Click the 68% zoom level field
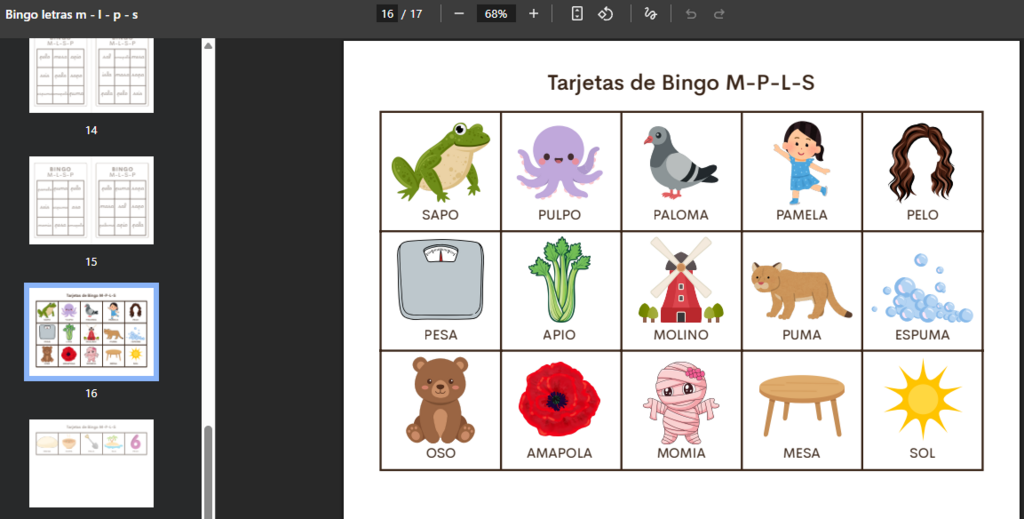 (496, 14)
